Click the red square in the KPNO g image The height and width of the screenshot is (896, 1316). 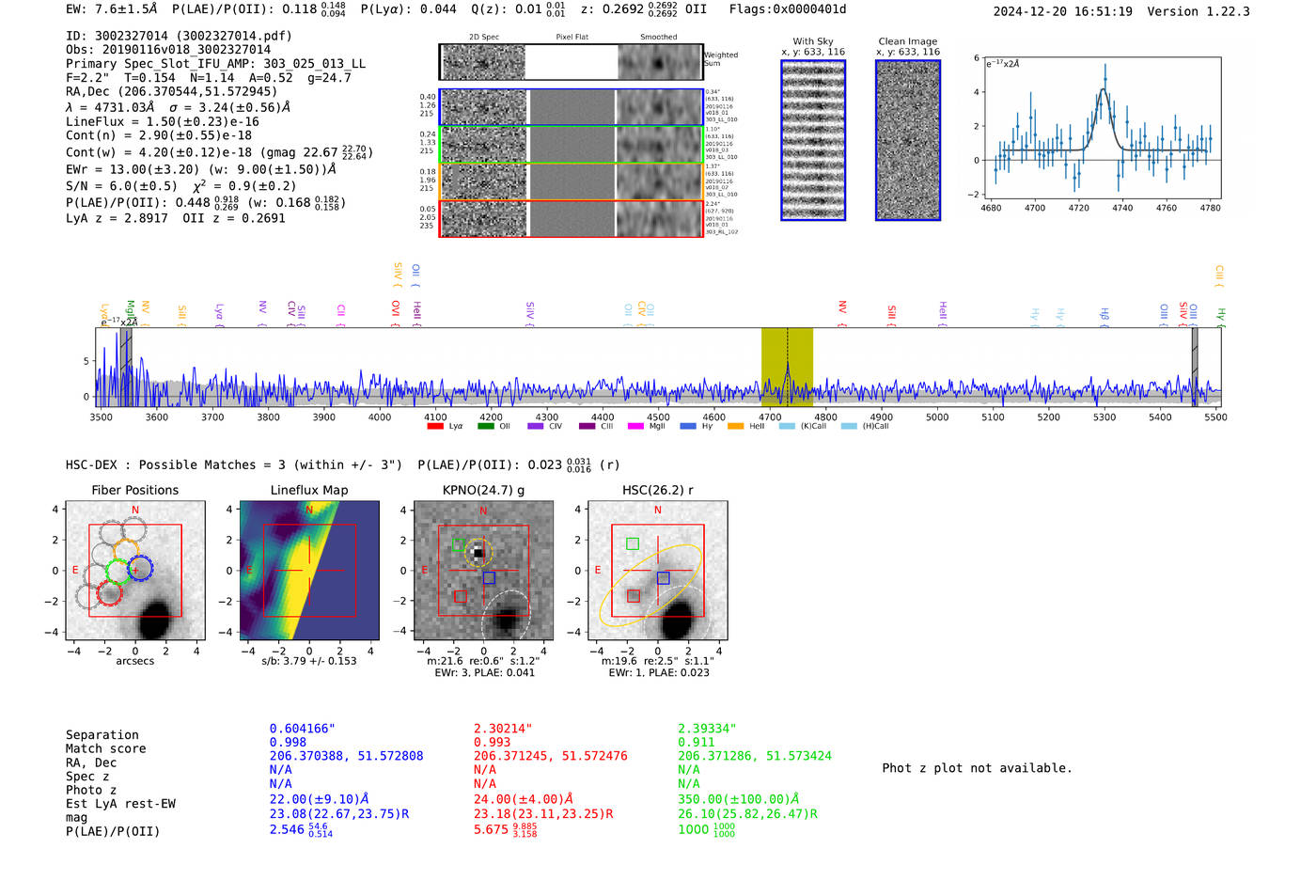pyautogui.click(x=460, y=596)
